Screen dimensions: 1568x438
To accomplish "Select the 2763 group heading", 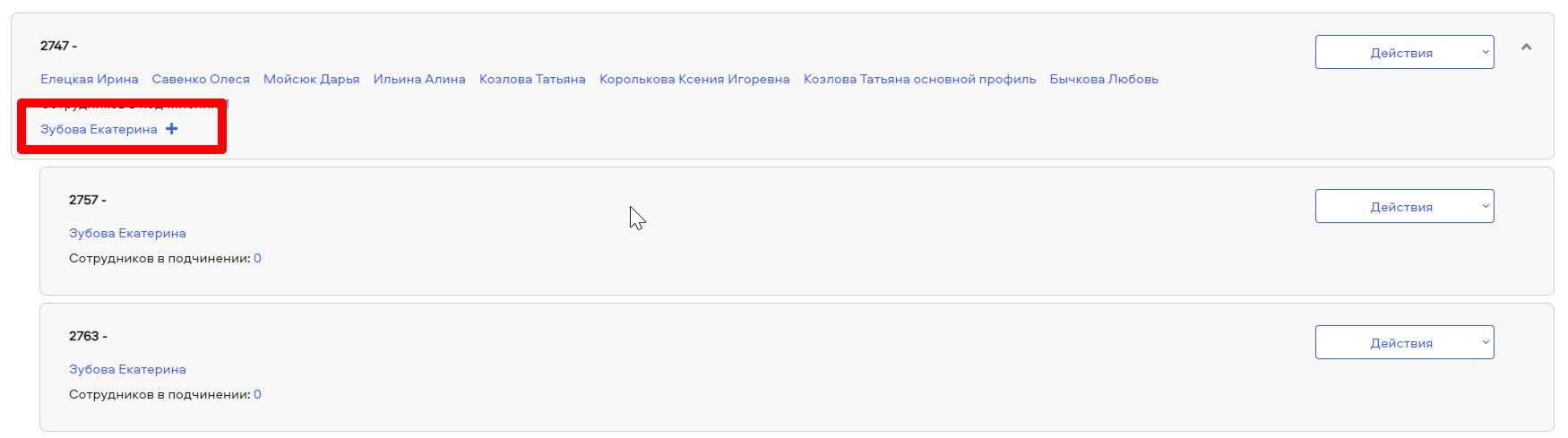I will click(88, 336).
